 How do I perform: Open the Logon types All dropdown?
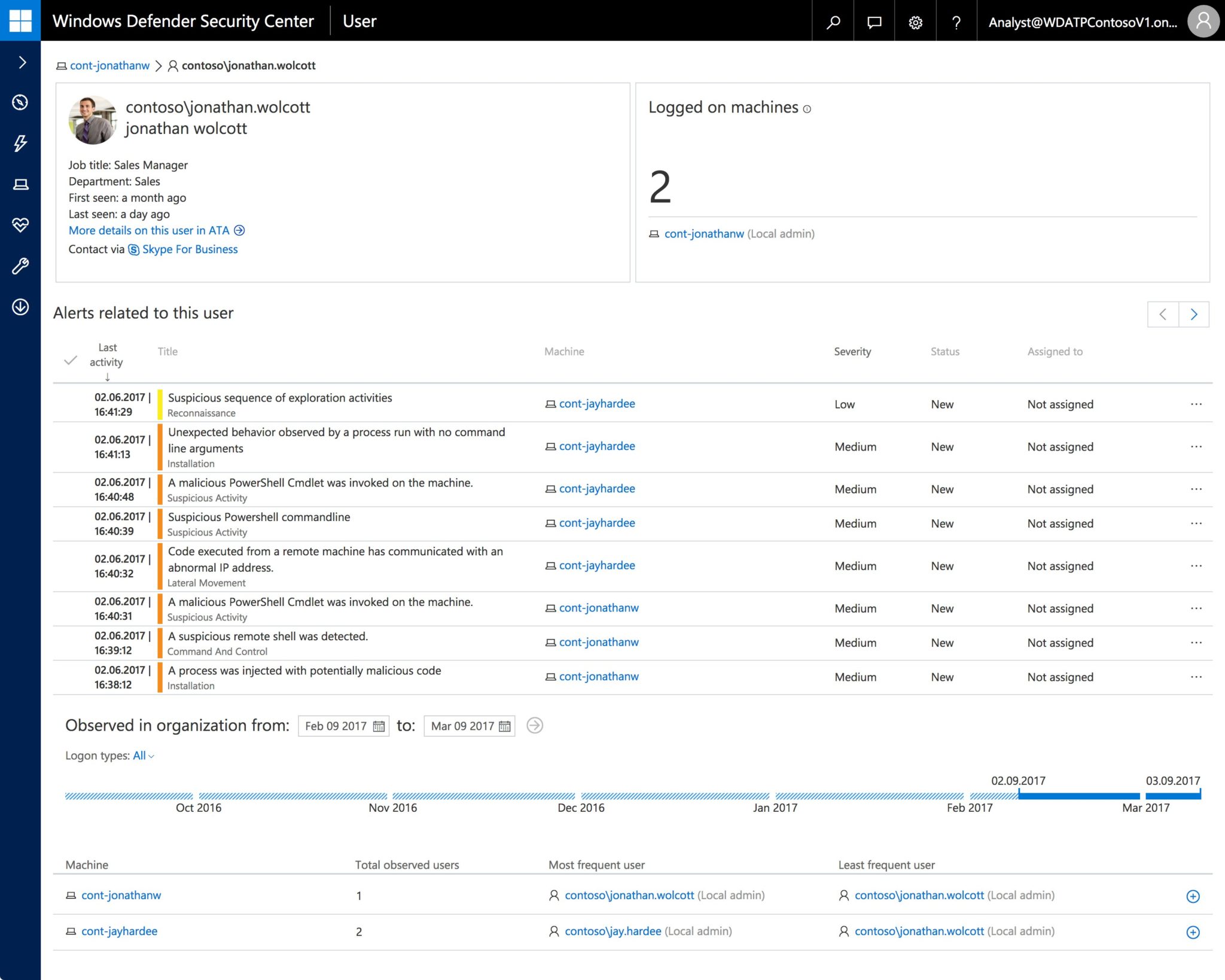[143, 756]
